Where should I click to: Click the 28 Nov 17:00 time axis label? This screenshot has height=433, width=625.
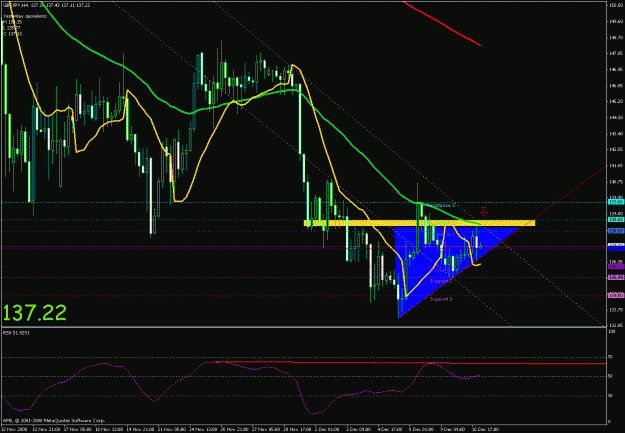[x=295, y=429]
